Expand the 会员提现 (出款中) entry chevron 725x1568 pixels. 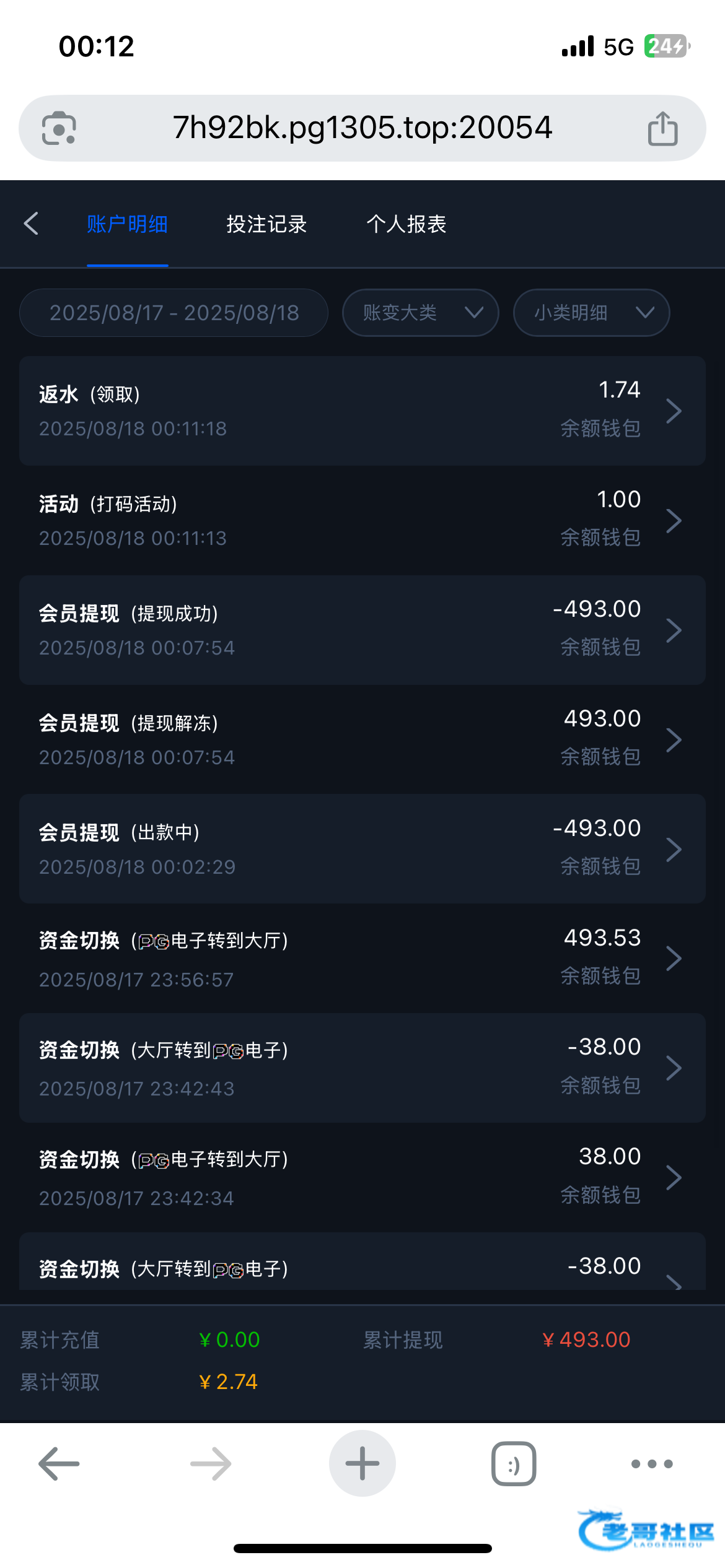point(674,849)
